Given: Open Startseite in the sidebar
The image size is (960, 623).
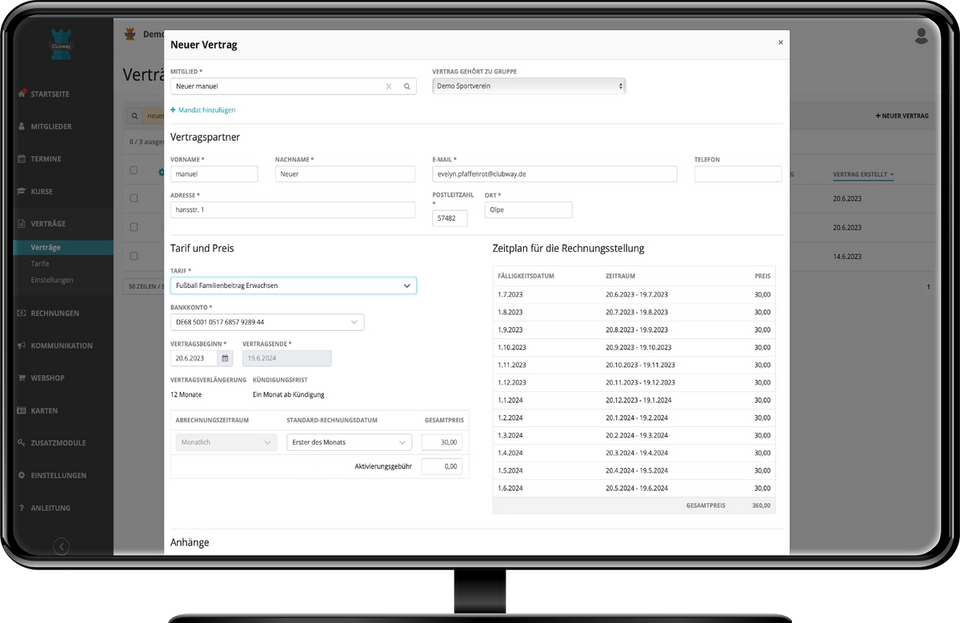Looking at the screenshot, I should 50,94.
